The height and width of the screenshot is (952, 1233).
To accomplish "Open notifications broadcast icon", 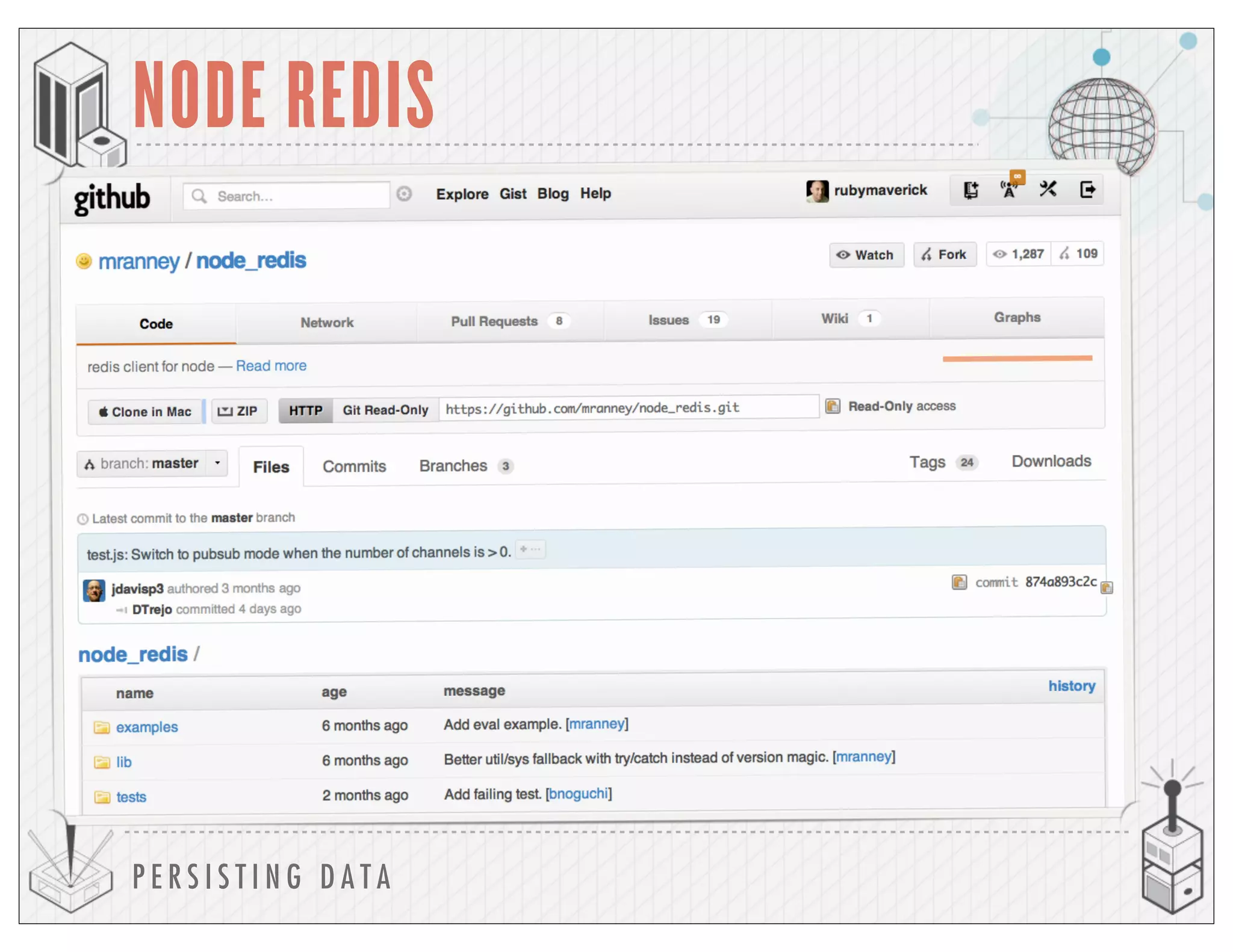I will tap(1010, 190).
